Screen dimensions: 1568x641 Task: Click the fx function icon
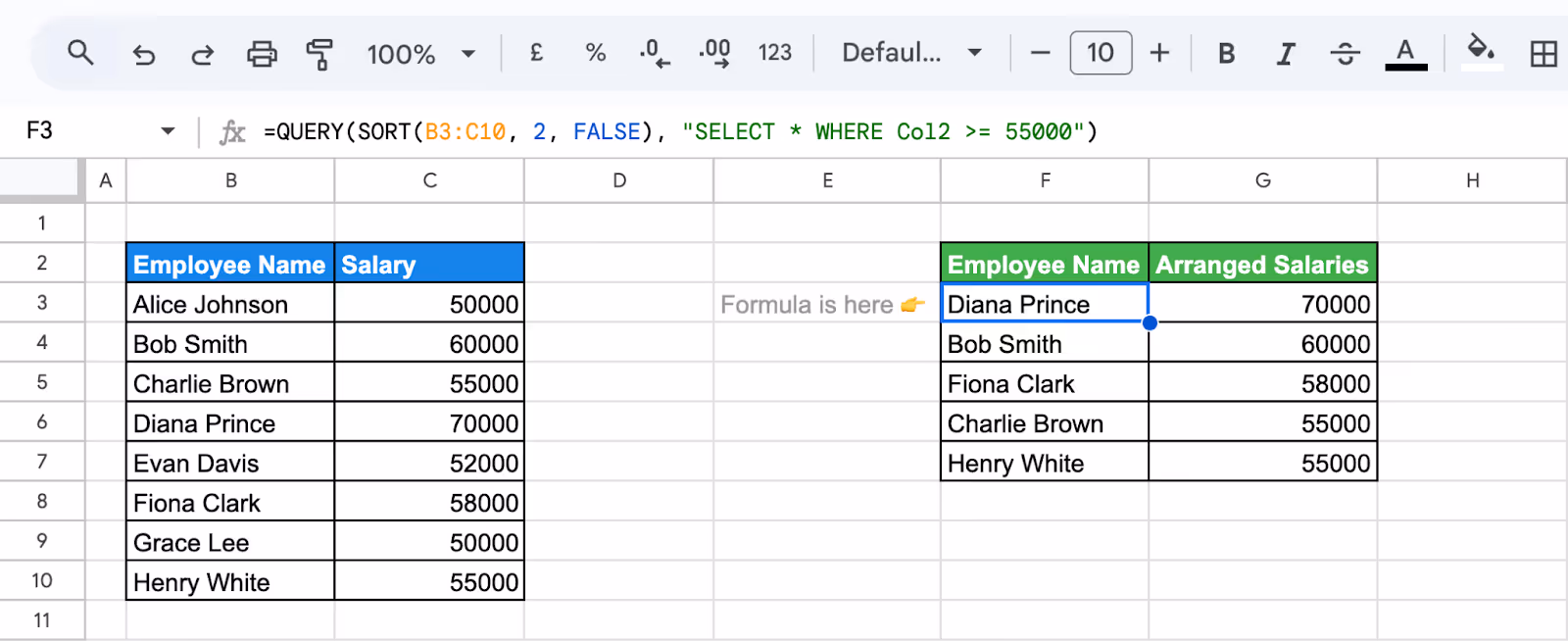point(232,131)
